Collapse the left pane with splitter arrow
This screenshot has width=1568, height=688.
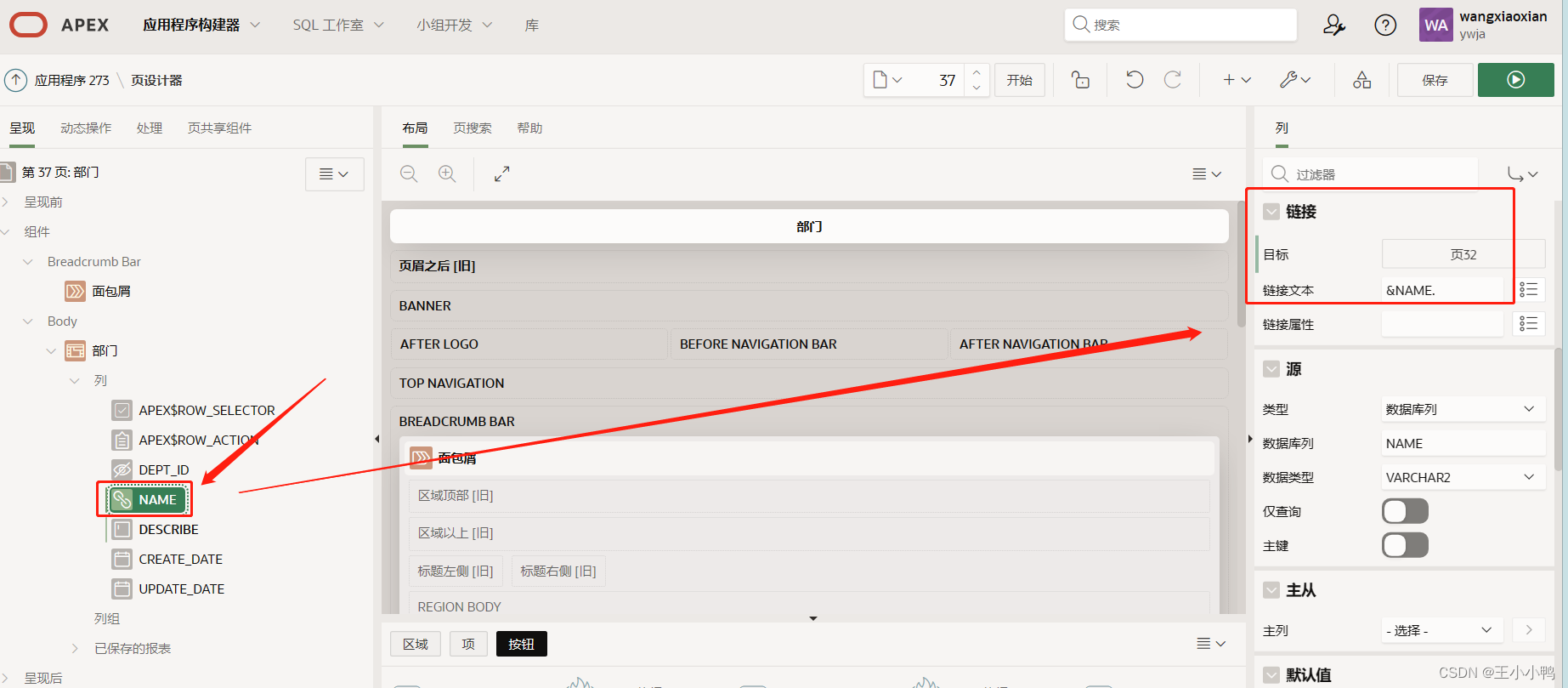coord(376,439)
